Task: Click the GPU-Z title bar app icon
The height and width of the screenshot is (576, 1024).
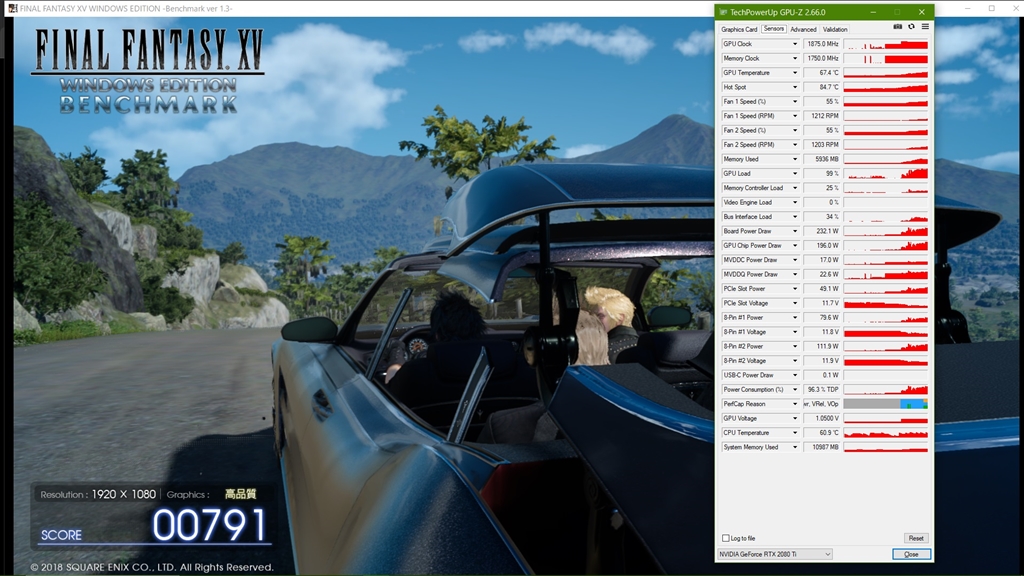Action: click(722, 12)
